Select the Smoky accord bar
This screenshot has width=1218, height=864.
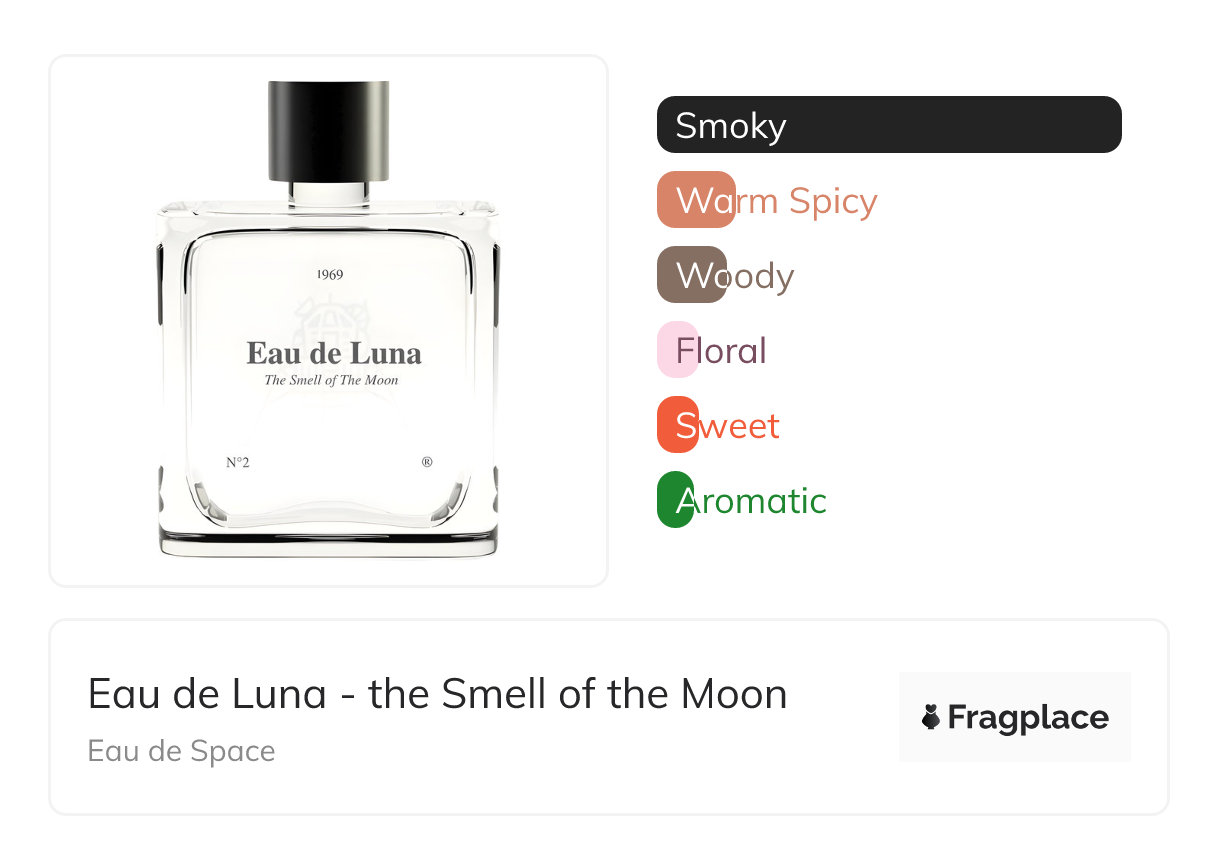click(889, 125)
